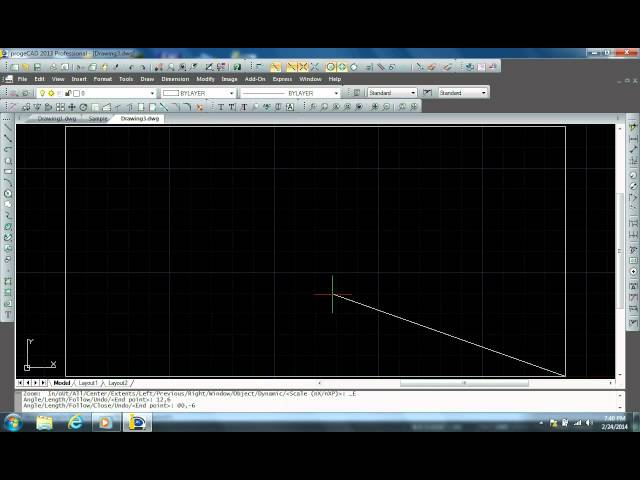Screen dimensions: 640x480
Task: Toggle the Center snap highlighted circle icon
Action: click(x=331, y=67)
